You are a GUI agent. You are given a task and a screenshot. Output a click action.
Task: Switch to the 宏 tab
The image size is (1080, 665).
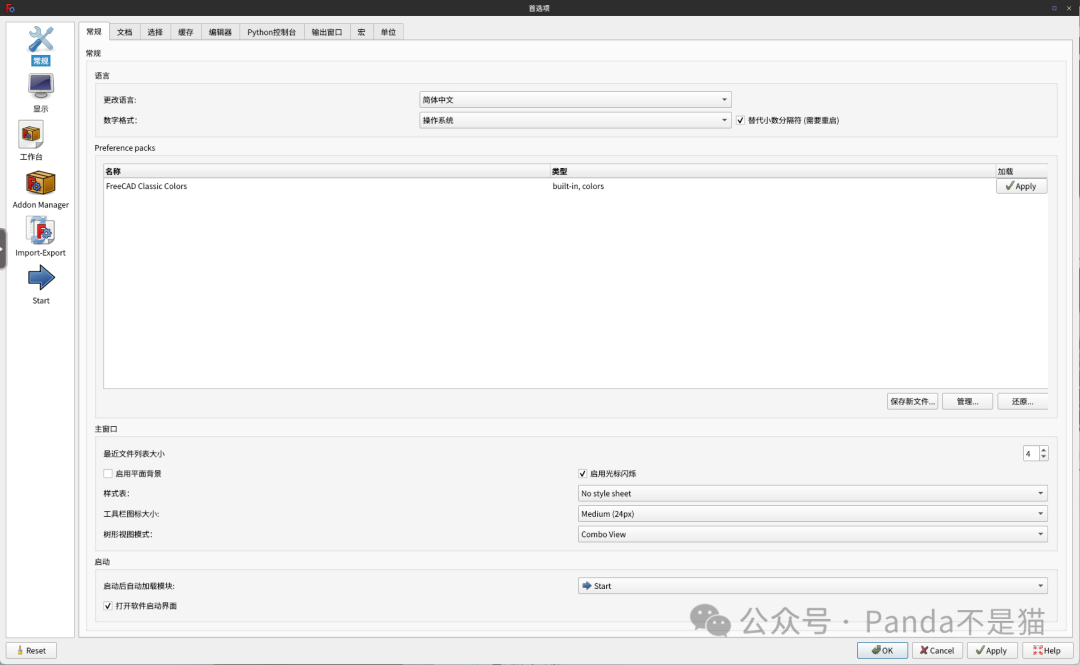[x=361, y=32]
